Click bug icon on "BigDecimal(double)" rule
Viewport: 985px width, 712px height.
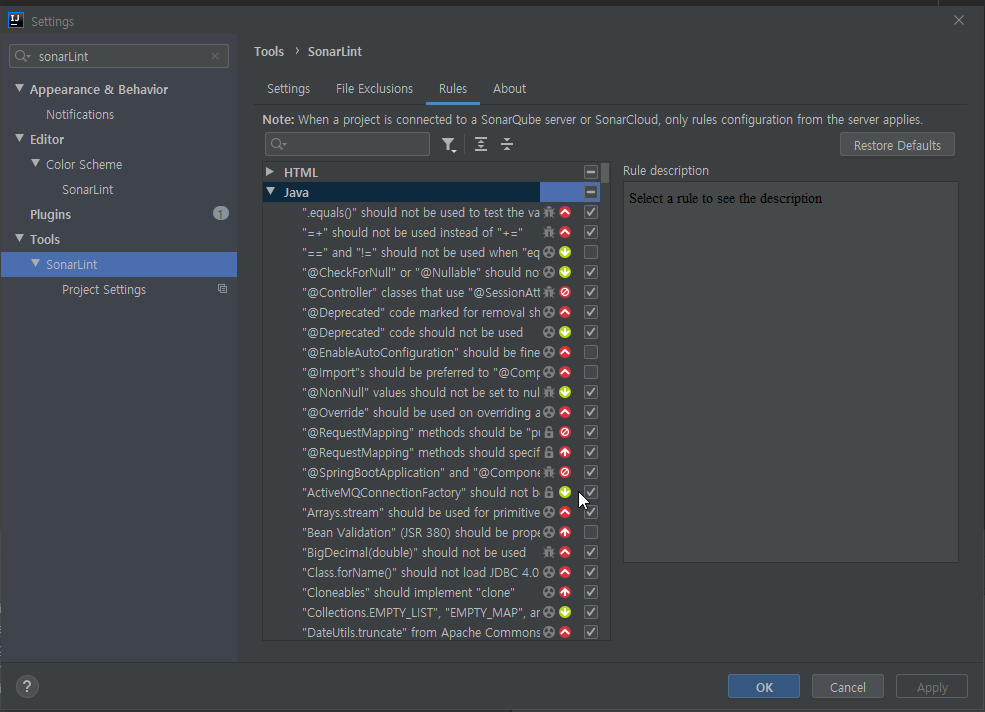click(x=549, y=552)
